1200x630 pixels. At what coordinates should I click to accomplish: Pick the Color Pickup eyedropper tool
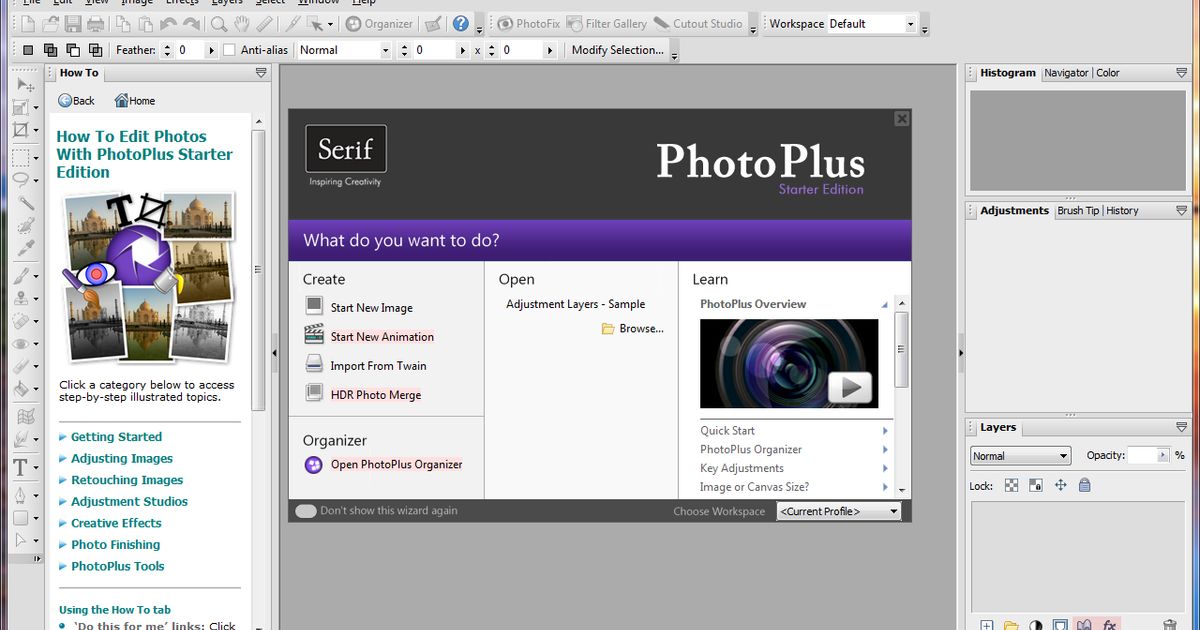[x=26, y=247]
